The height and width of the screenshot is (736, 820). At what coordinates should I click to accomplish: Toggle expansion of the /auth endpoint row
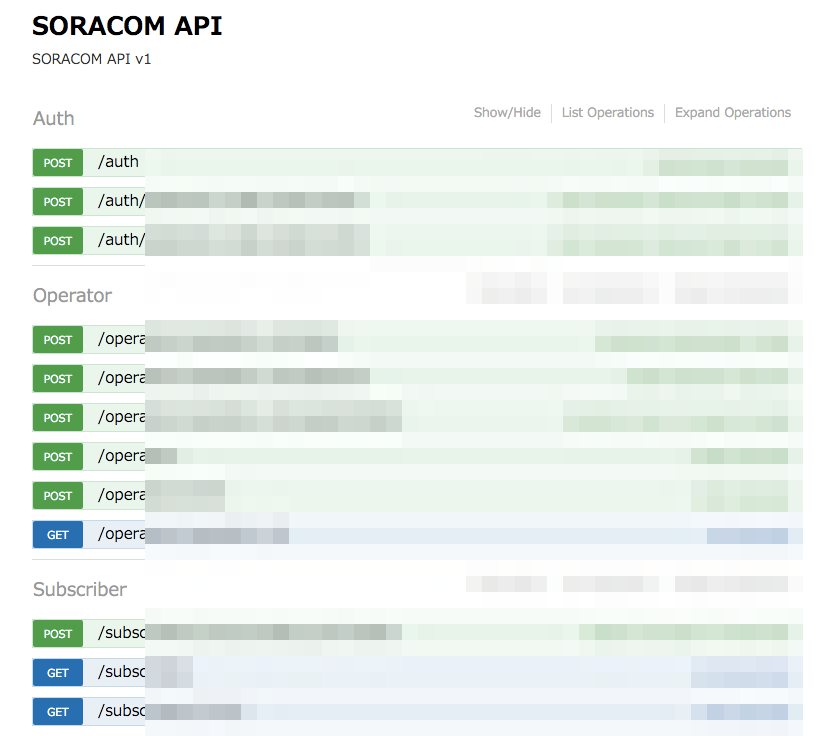[x=400, y=162]
